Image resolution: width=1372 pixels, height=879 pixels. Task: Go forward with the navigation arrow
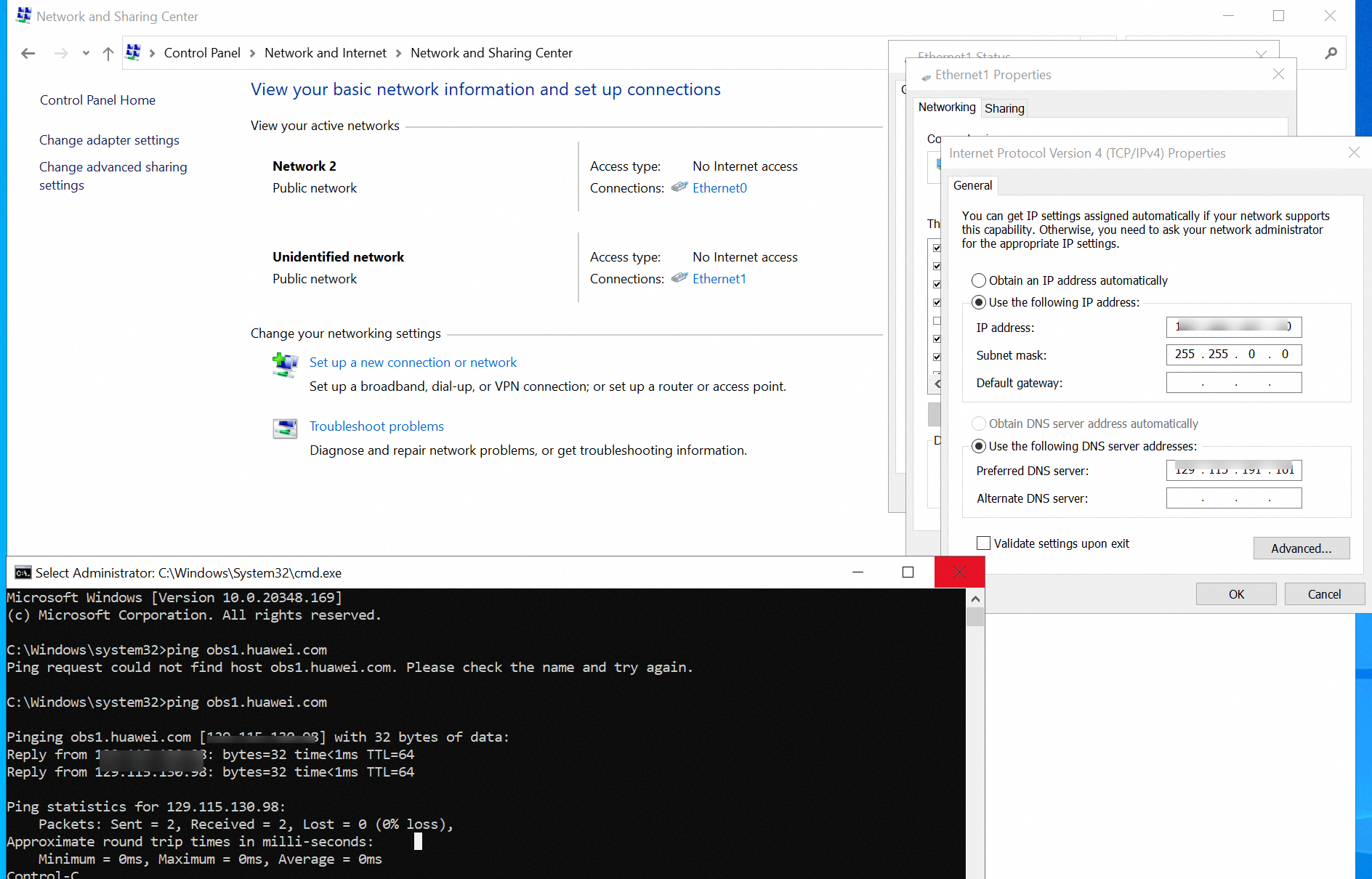[x=61, y=53]
